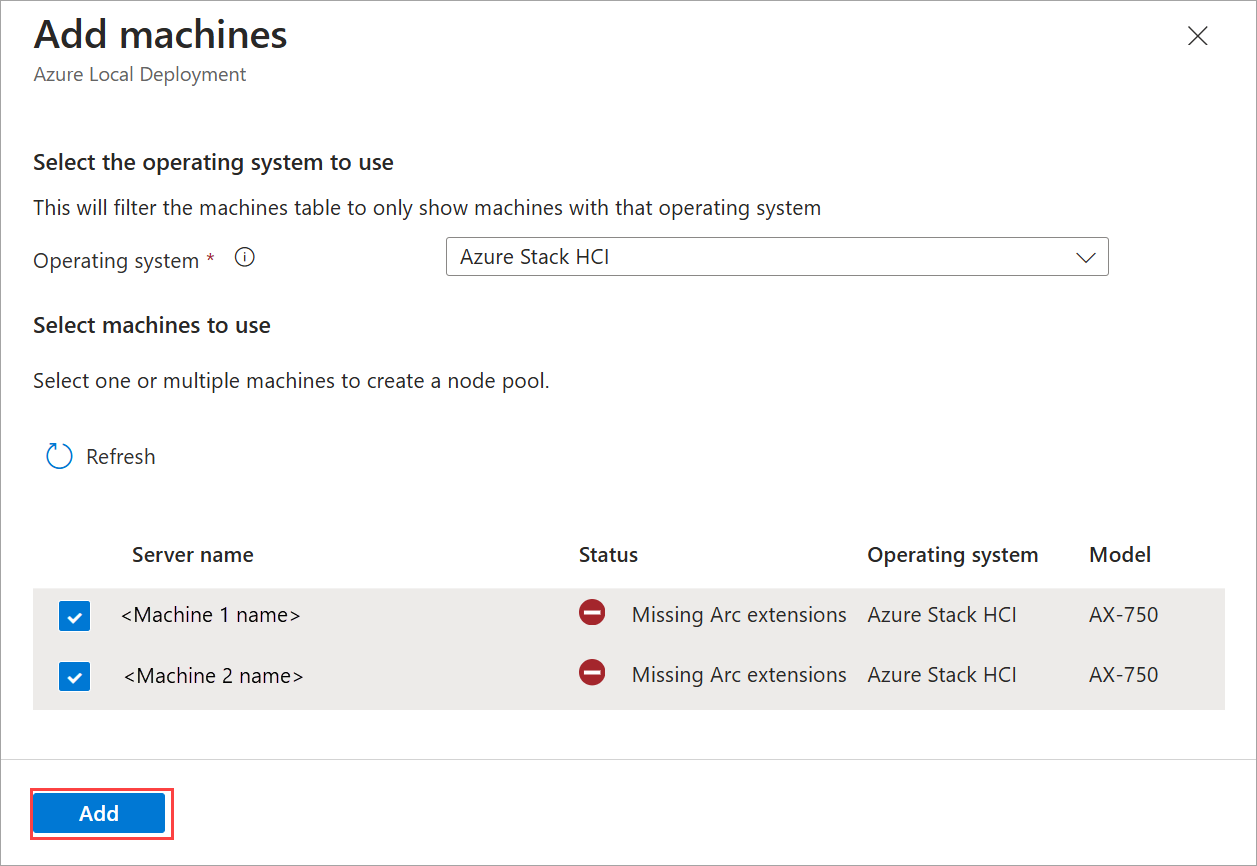Click the Operating system info icon

[x=244, y=258]
